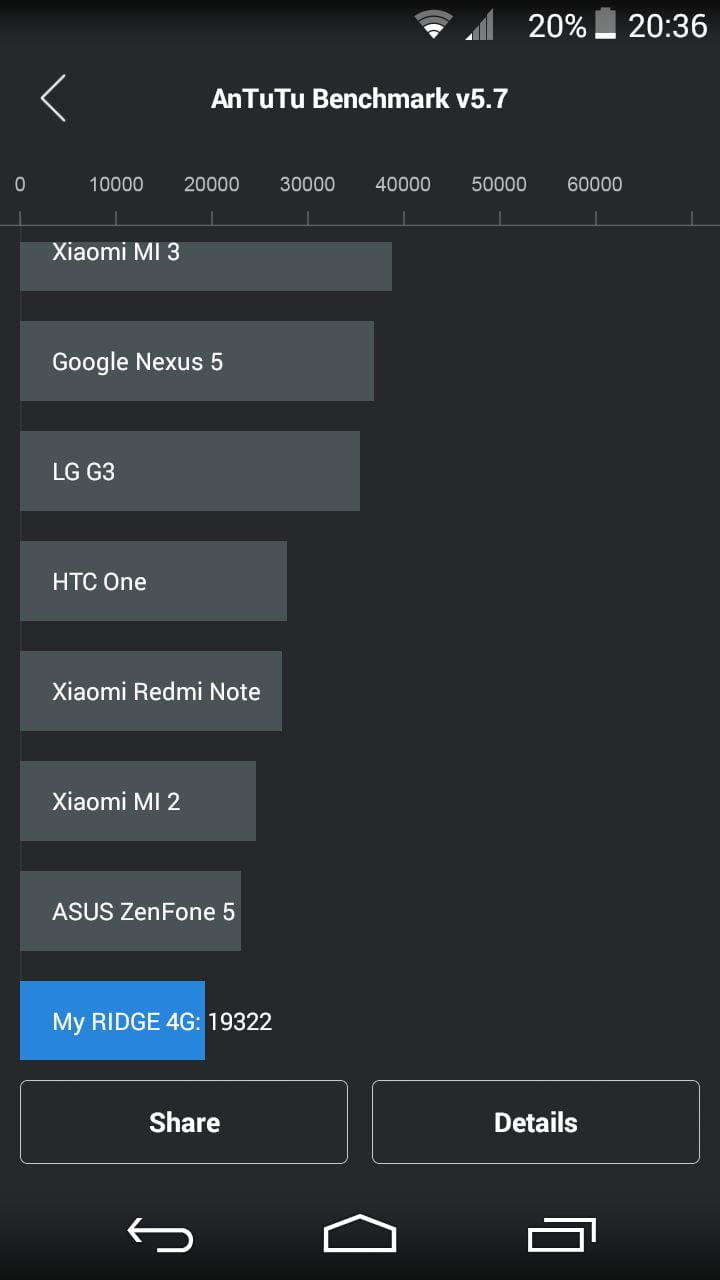Tap the back arrow in the header
The width and height of the screenshot is (720, 1280).
[x=54, y=98]
